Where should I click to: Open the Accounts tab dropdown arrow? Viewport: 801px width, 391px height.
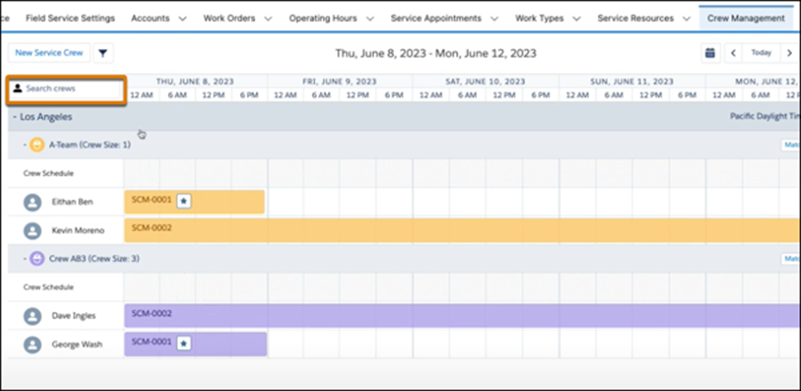pos(182,19)
